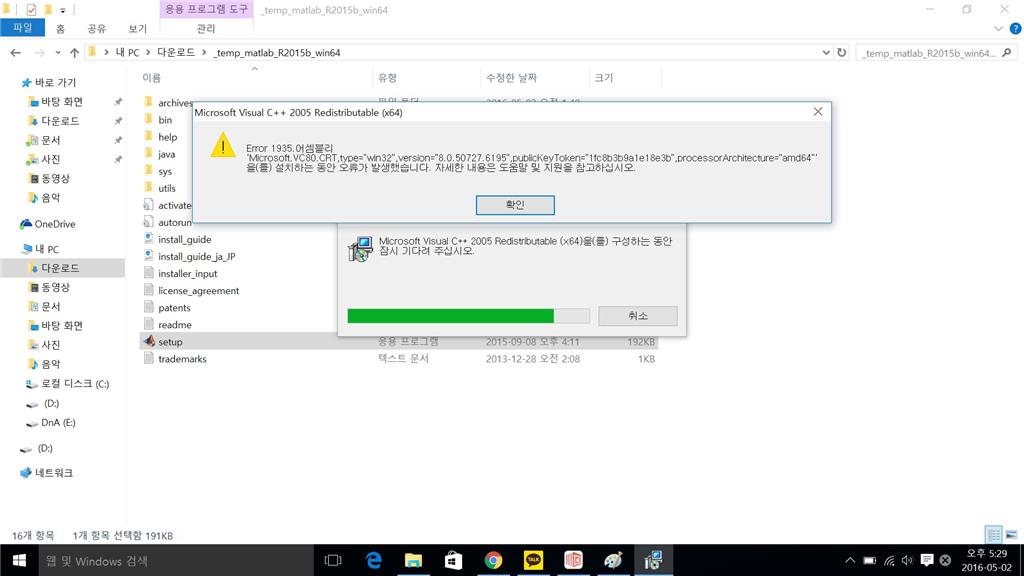Open recent locations dropdown arrow
1024x576 pixels.
(57, 52)
